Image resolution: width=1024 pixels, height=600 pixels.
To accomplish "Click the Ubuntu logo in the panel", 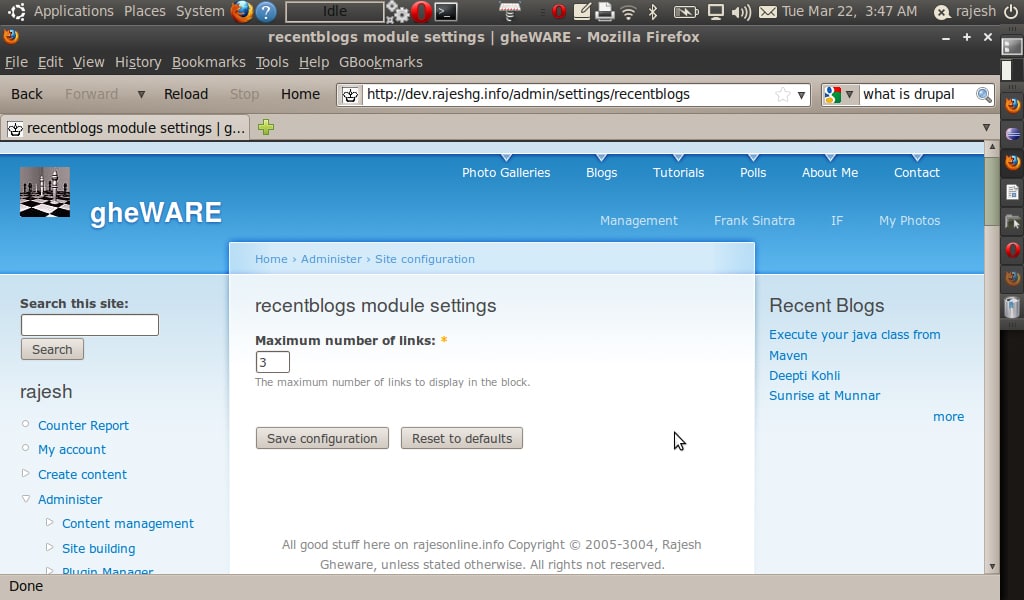I will coord(16,11).
